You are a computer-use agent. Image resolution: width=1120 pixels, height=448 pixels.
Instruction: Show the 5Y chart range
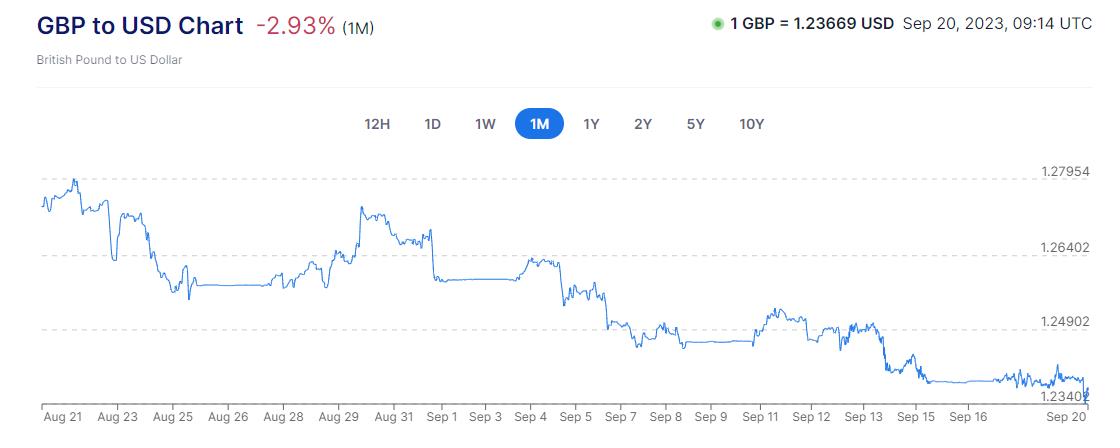pyautogui.click(x=696, y=124)
